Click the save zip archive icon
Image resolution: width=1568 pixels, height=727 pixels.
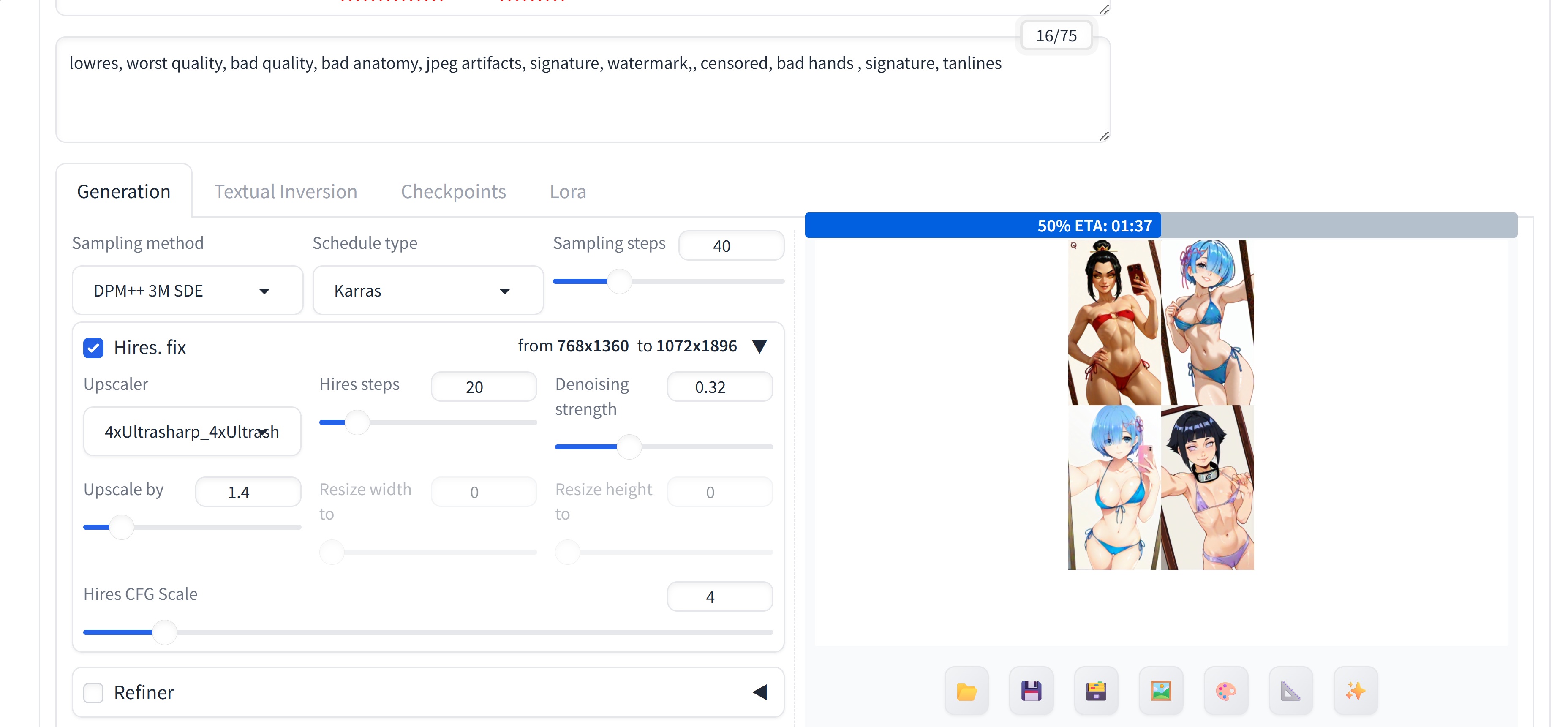point(1096,691)
